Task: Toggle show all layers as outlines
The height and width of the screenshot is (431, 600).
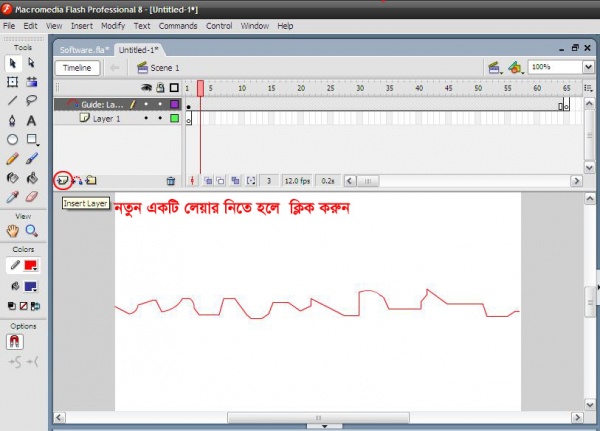Action: 174,88
